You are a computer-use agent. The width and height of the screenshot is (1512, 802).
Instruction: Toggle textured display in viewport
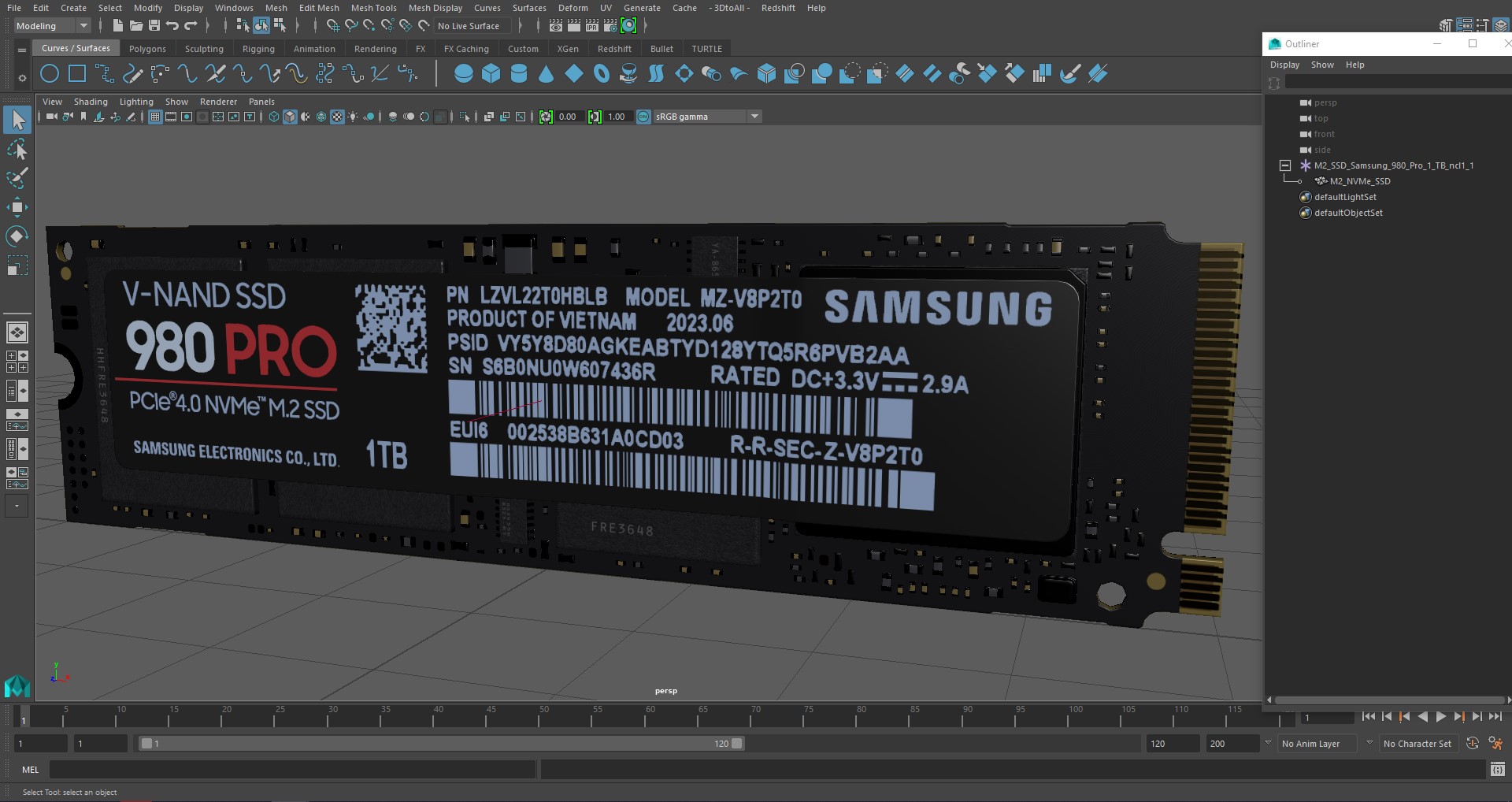[337, 117]
